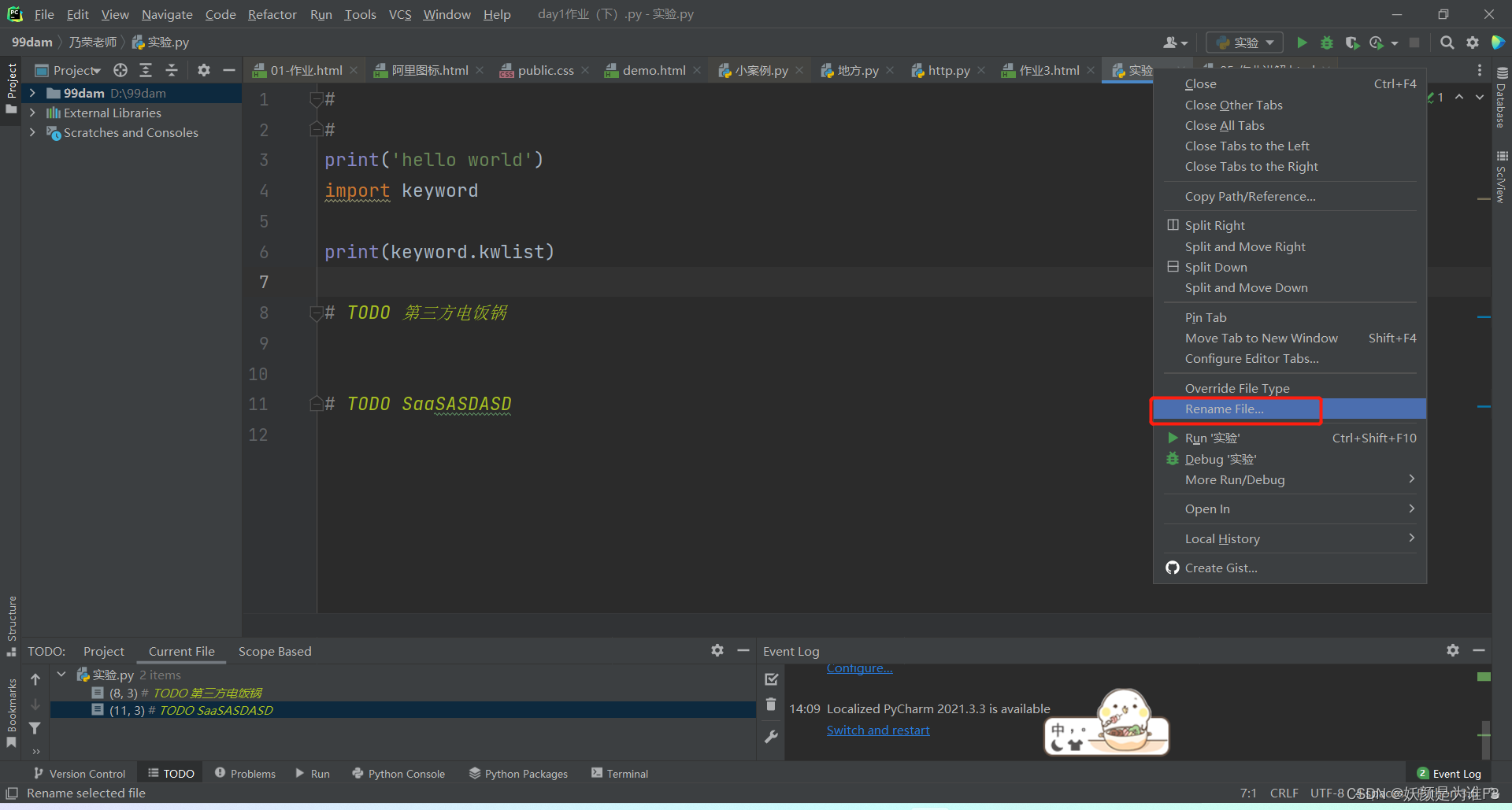Open the Problems tool window
Screen dimensions: 1512x810
click(245, 774)
